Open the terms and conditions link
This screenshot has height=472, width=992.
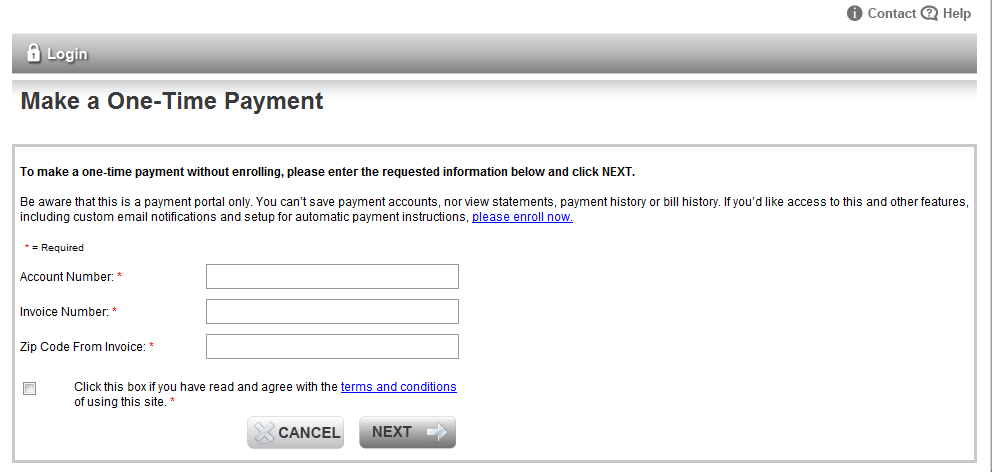click(399, 387)
